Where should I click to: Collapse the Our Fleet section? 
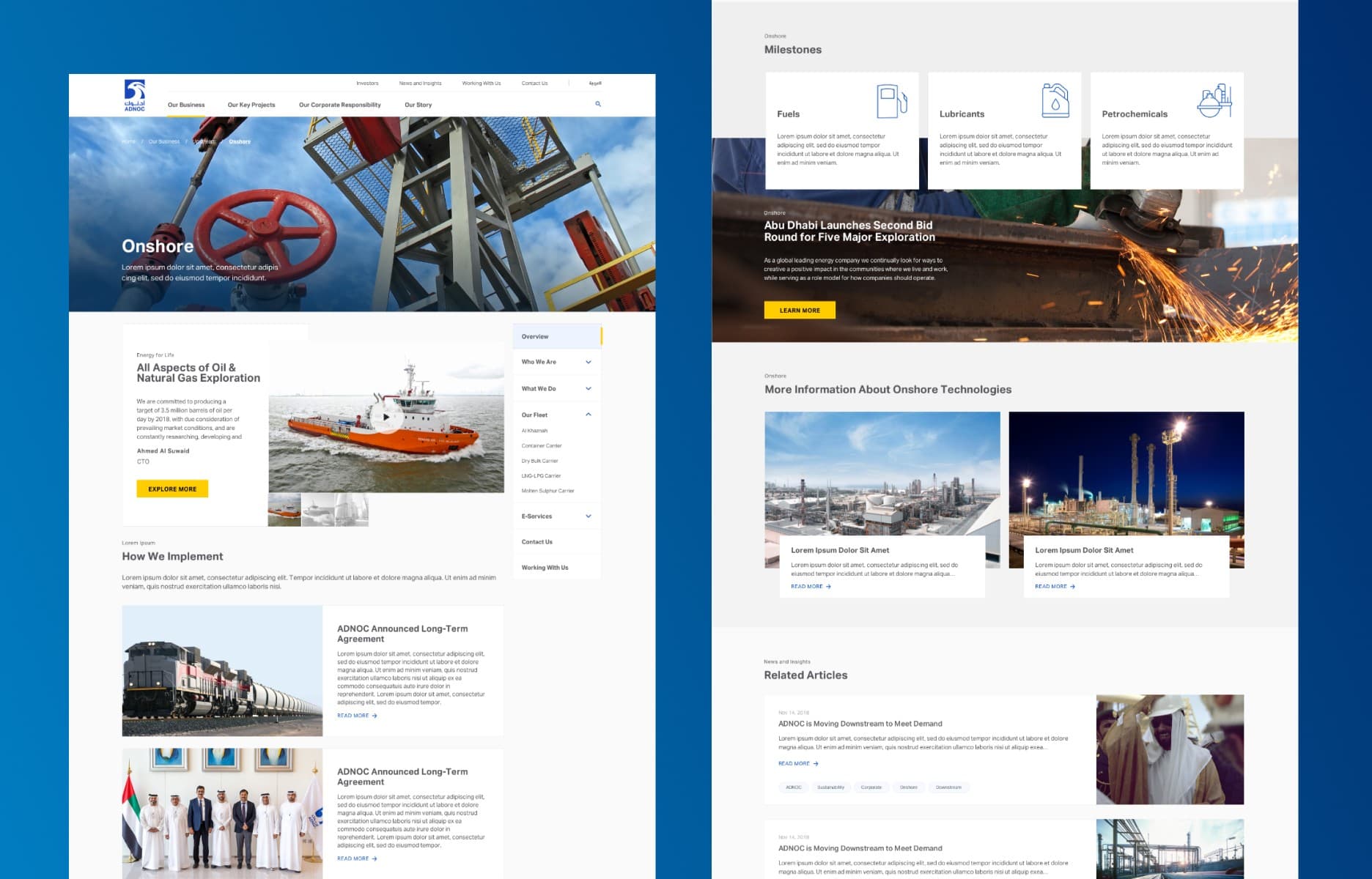coord(557,415)
